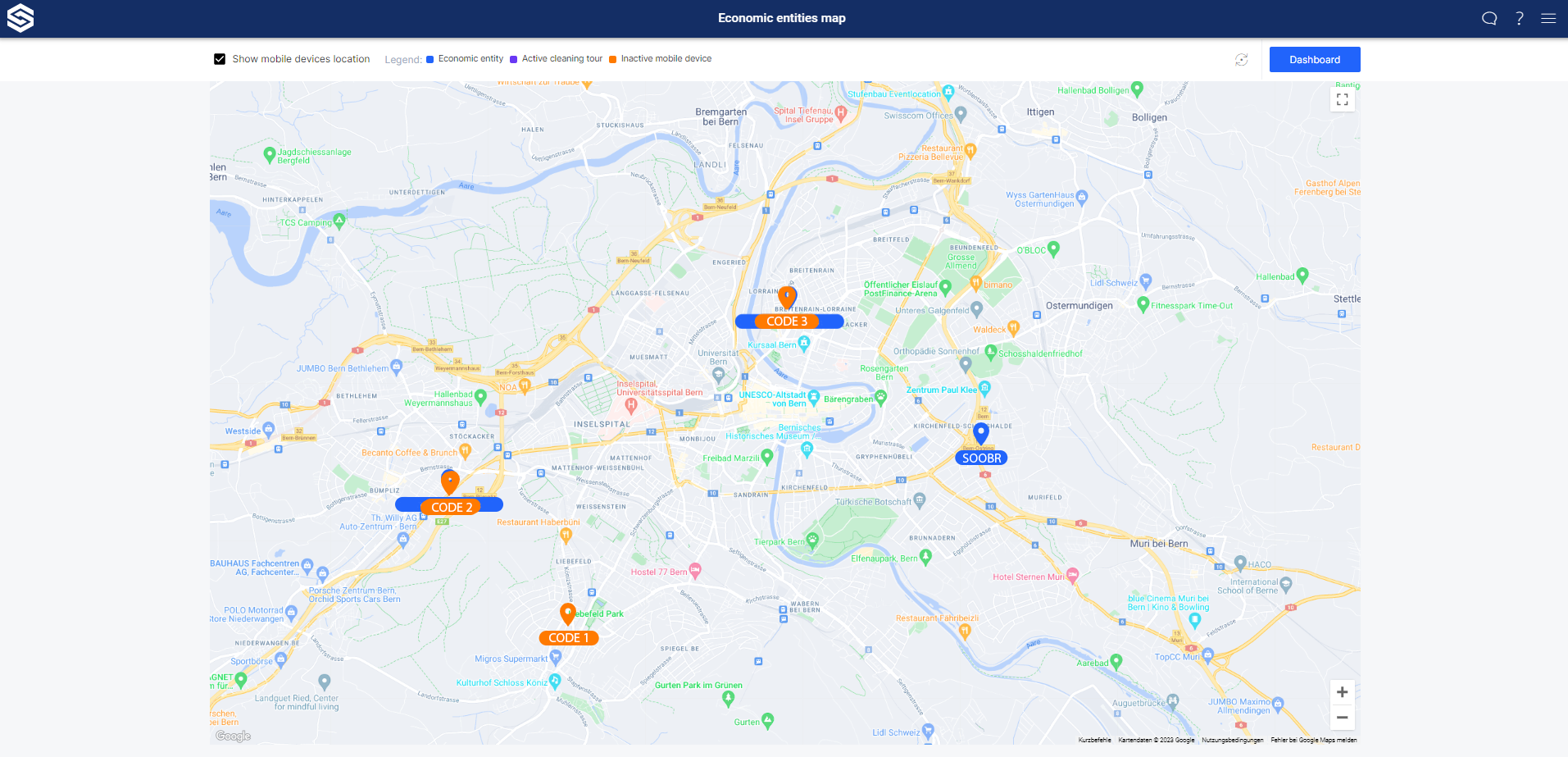The width and height of the screenshot is (1568, 757).
Task: Click Türkische Botschaft map pin
Action: point(920,499)
